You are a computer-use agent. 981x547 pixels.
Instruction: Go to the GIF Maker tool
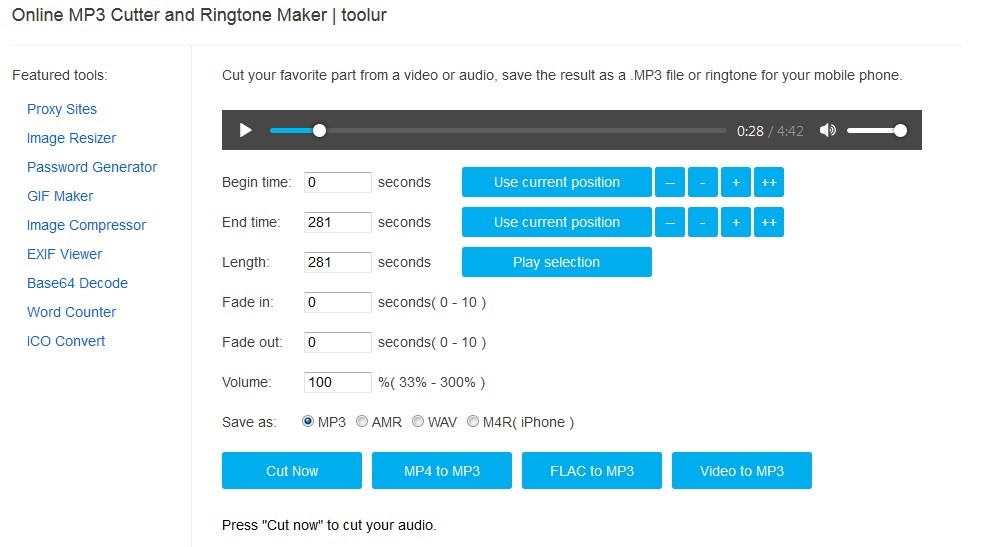[x=60, y=196]
